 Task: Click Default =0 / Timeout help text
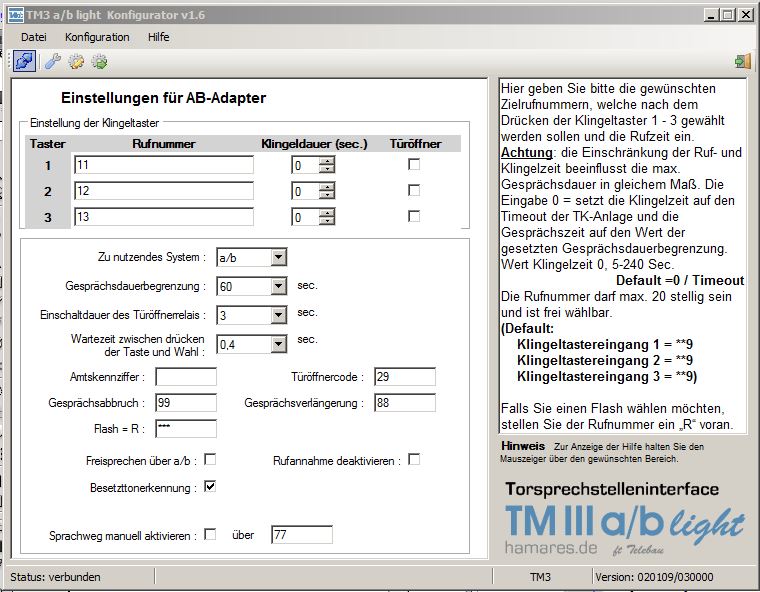coord(680,280)
